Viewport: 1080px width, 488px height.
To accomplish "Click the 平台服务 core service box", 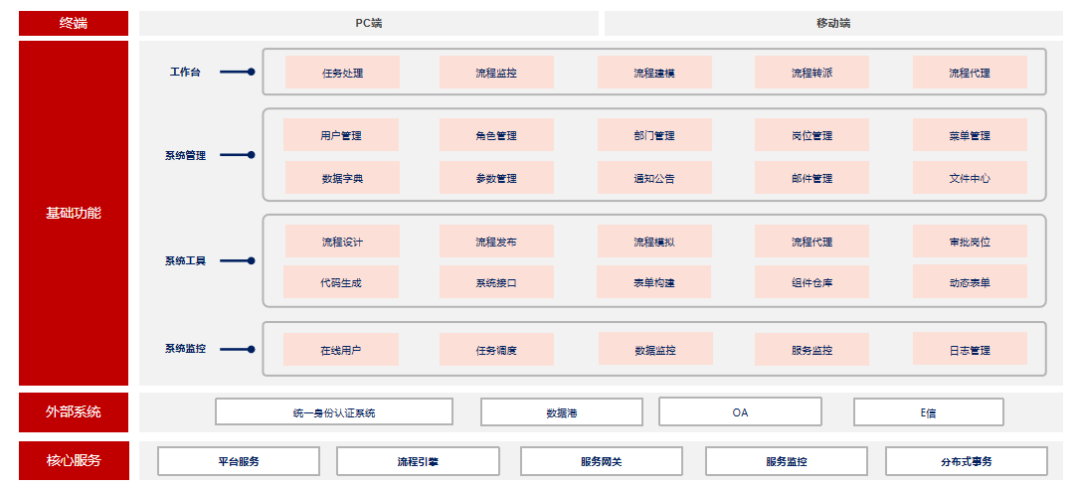I will [x=238, y=461].
